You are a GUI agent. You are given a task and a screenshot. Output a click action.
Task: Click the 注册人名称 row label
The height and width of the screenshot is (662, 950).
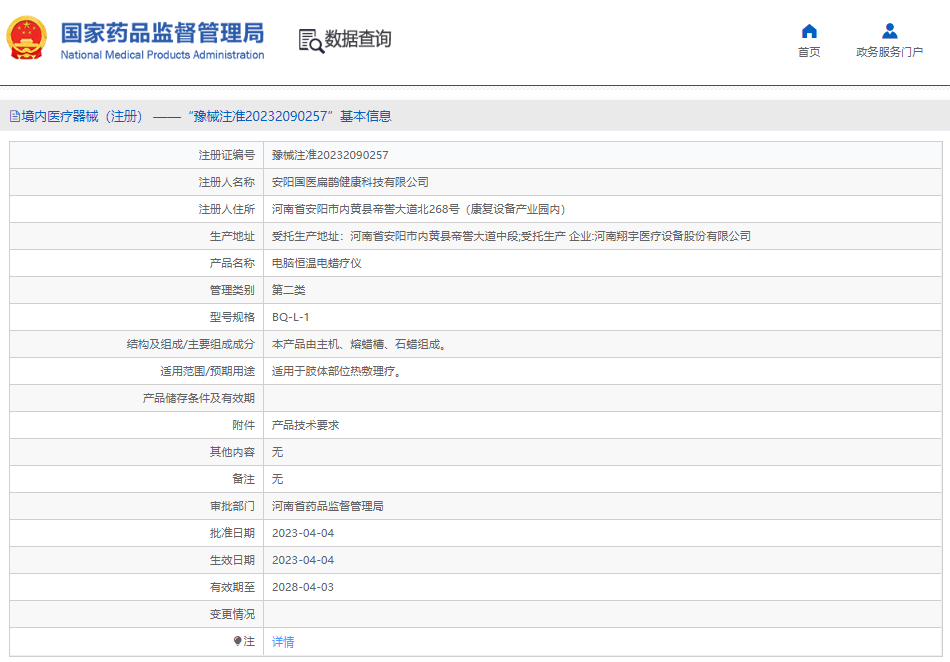point(227,182)
